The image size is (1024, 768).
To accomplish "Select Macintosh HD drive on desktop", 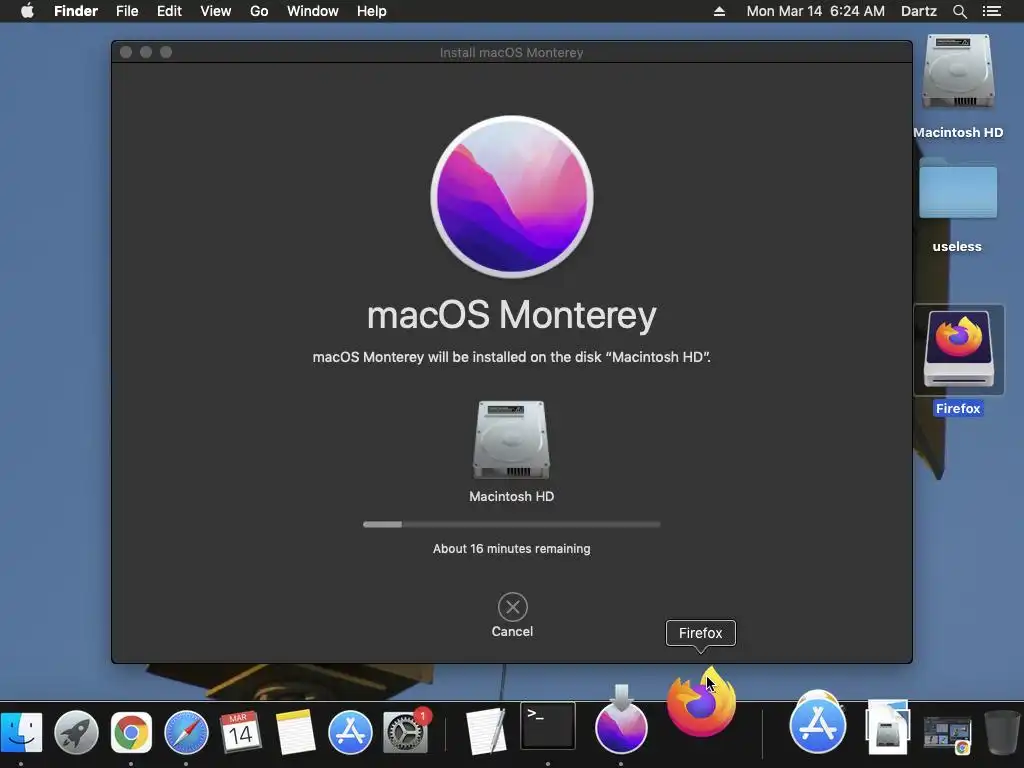I will (958, 72).
